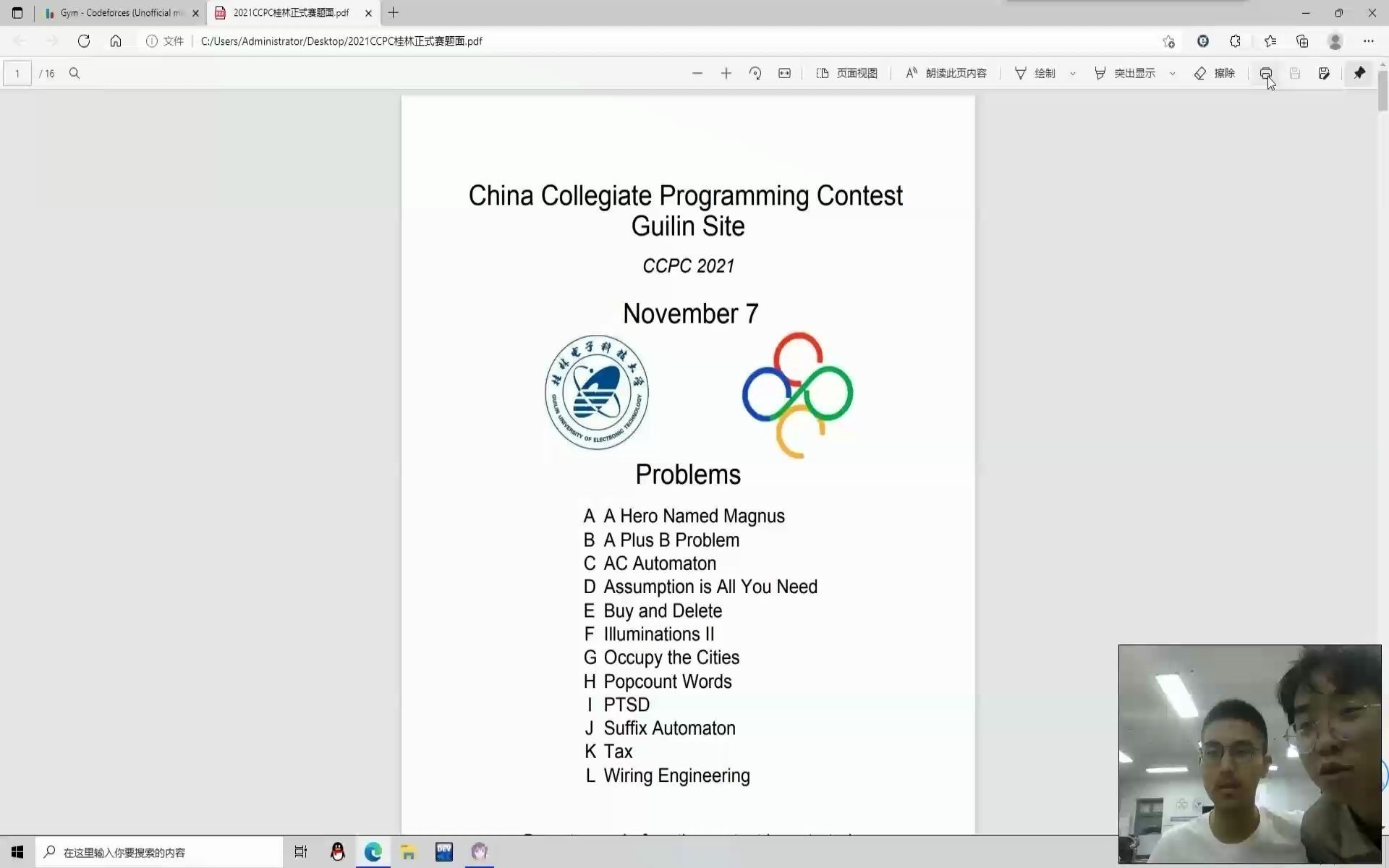The width and height of the screenshot is (1389, 868).
Task: Select the eraser tool icon
Action: pos(1199,73)
